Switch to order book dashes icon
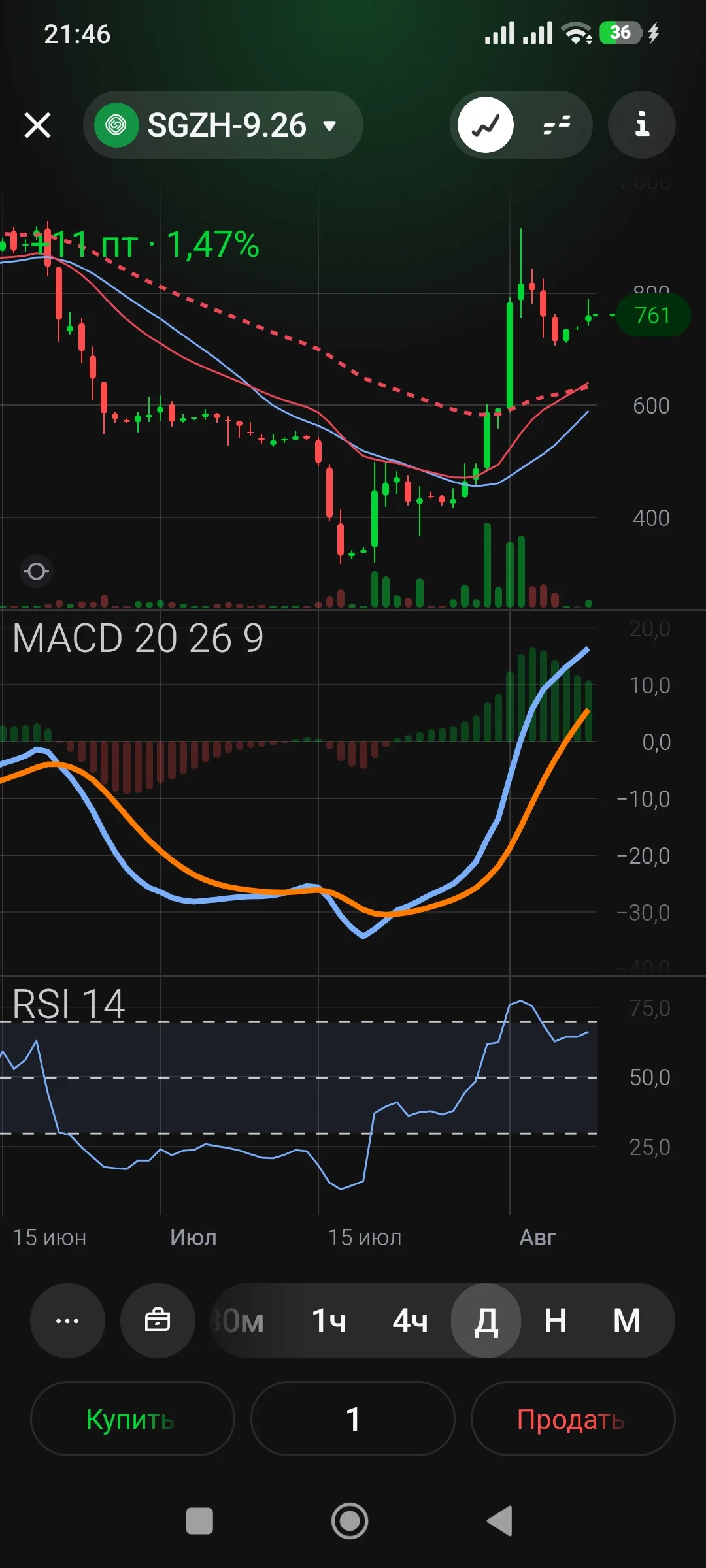 pyautogui.click(x=557, y=125)
